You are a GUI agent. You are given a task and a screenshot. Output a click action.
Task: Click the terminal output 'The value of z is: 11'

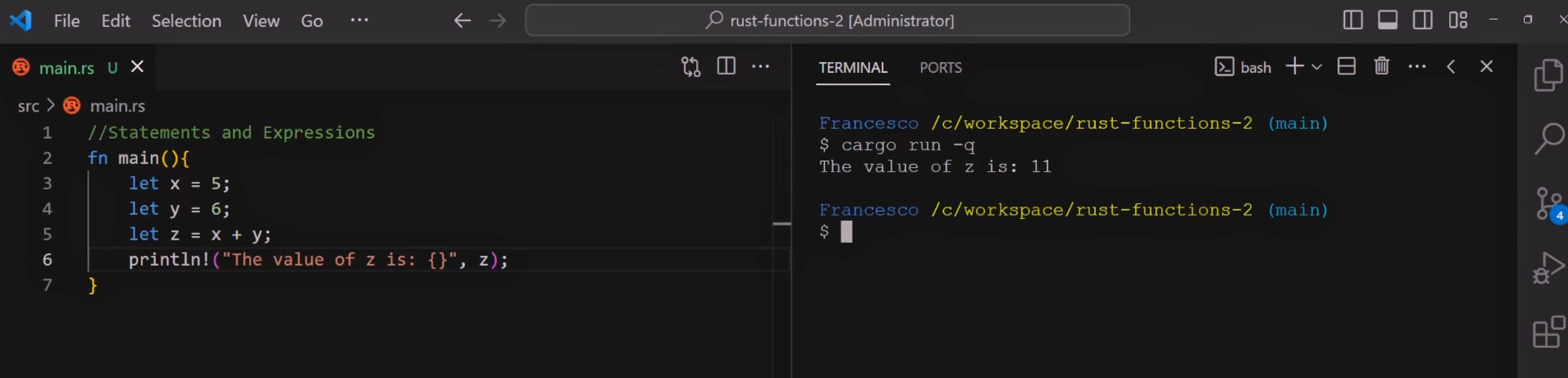tap(935, 166)
